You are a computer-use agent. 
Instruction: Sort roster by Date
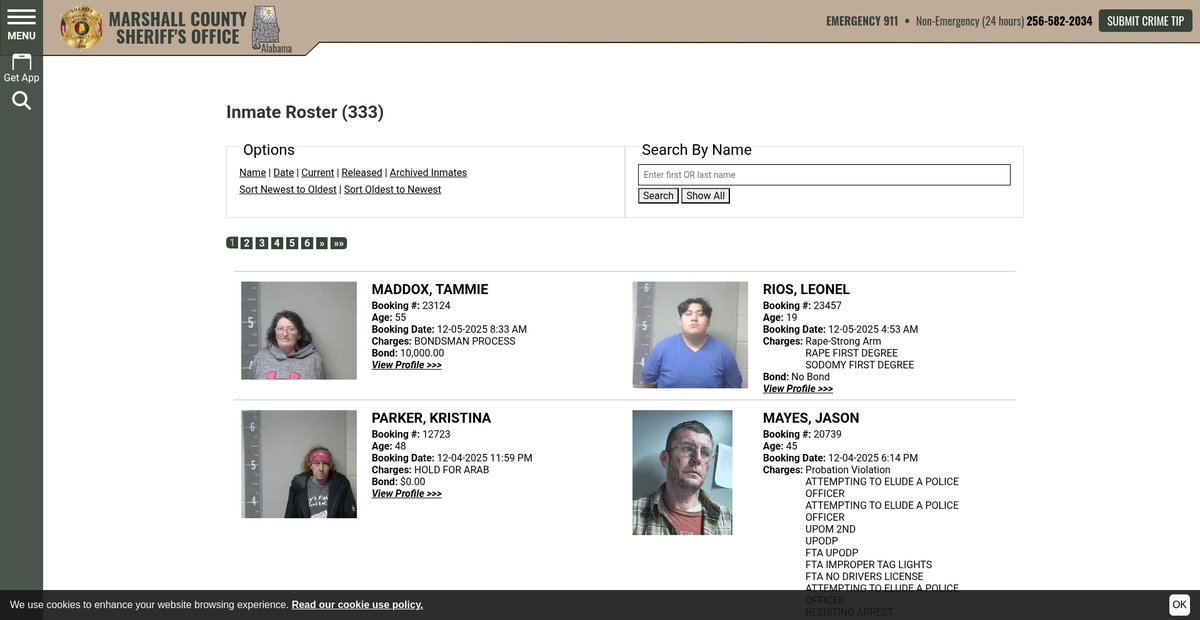[x=284, y=173]
